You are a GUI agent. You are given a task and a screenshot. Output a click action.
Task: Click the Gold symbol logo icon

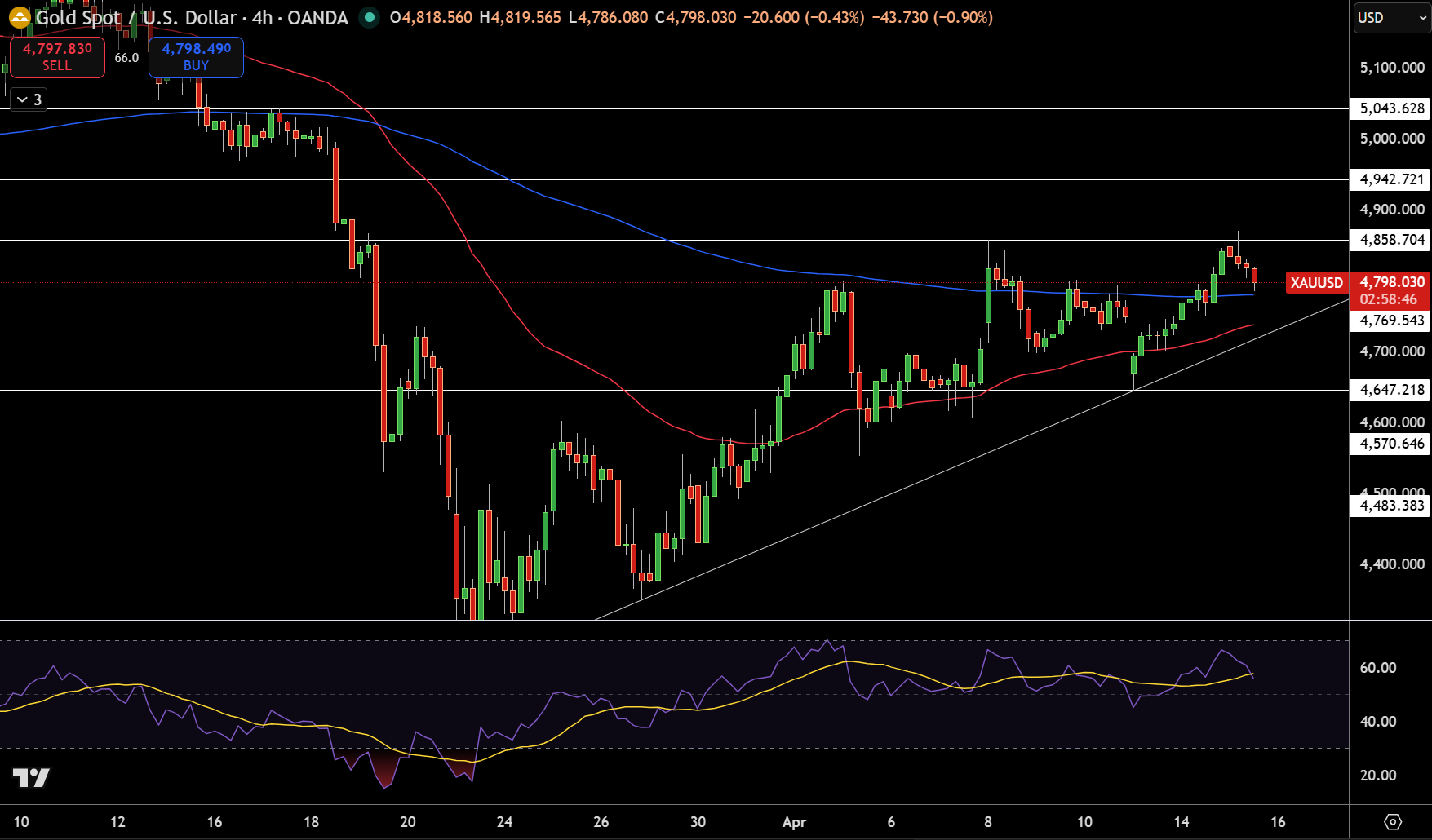(20, 17)
